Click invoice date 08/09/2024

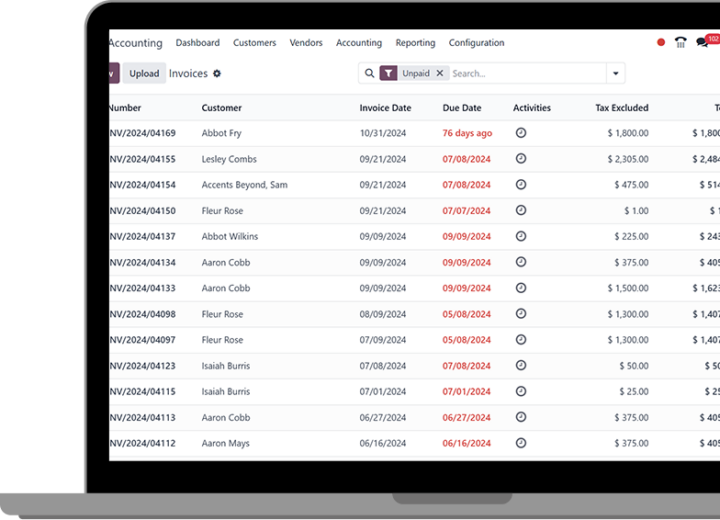coord(382,314)
